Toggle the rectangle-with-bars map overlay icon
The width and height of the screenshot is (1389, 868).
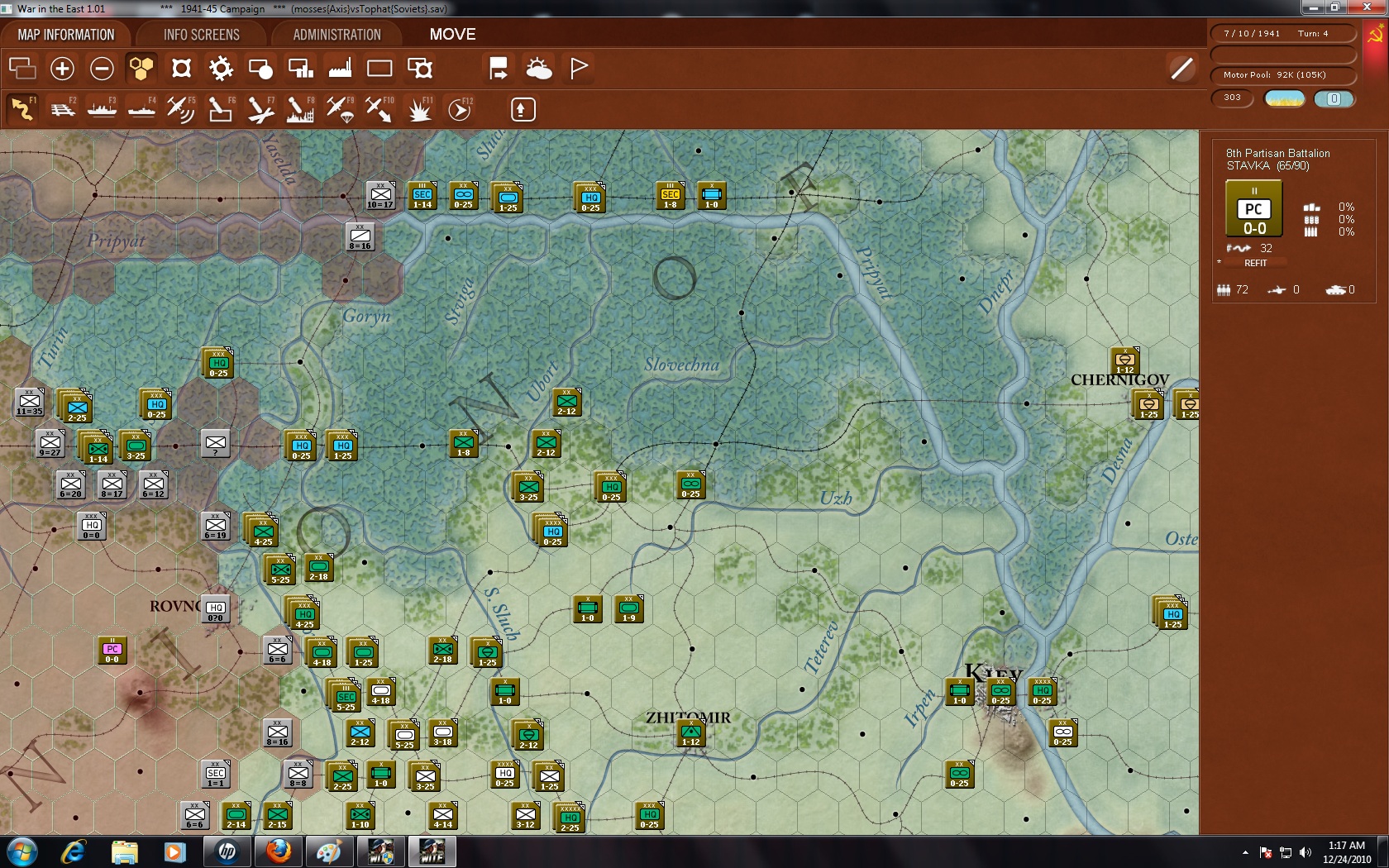[x=300, y=68]
